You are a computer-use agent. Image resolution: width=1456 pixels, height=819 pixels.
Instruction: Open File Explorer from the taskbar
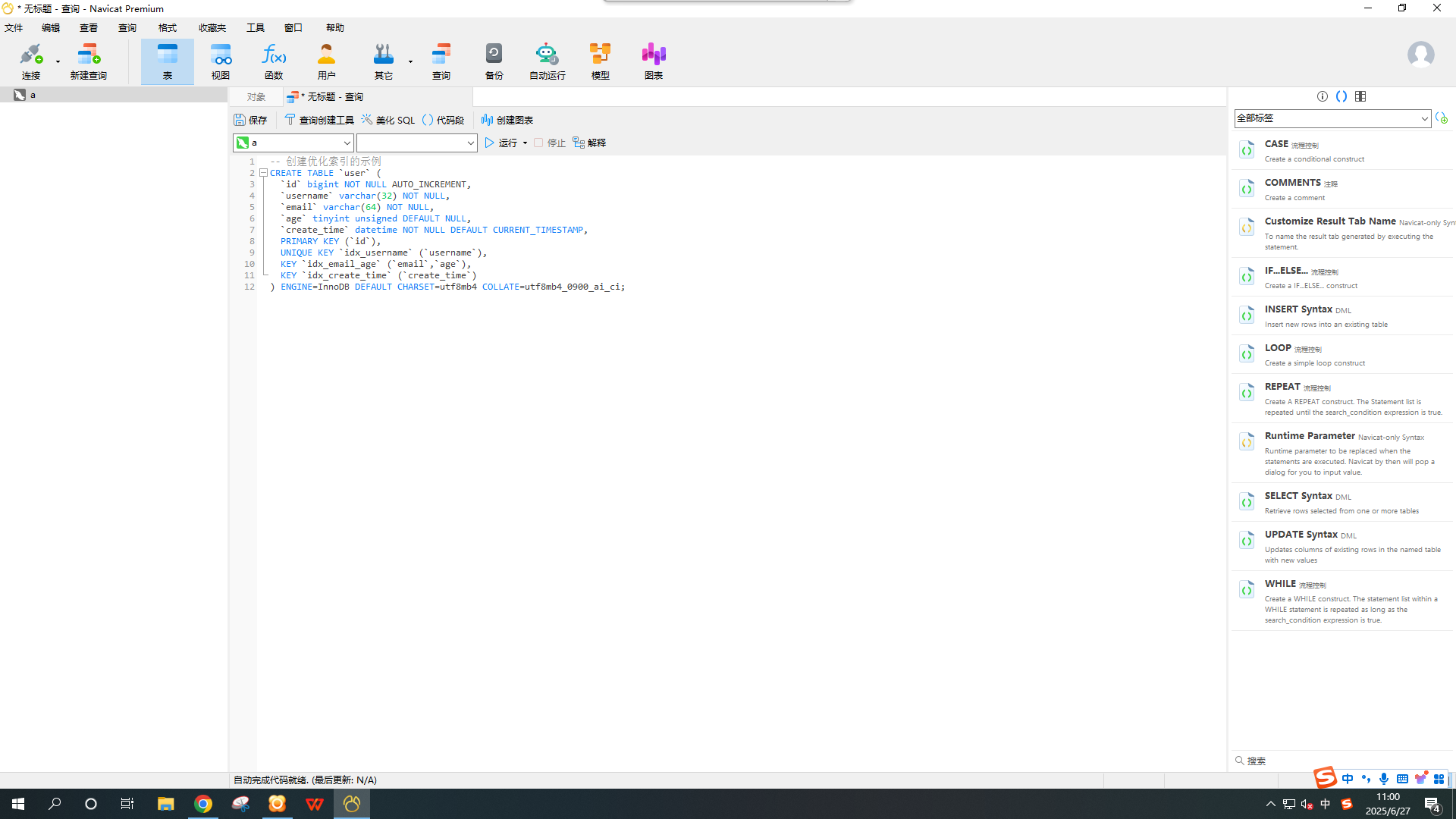[166, 804]
